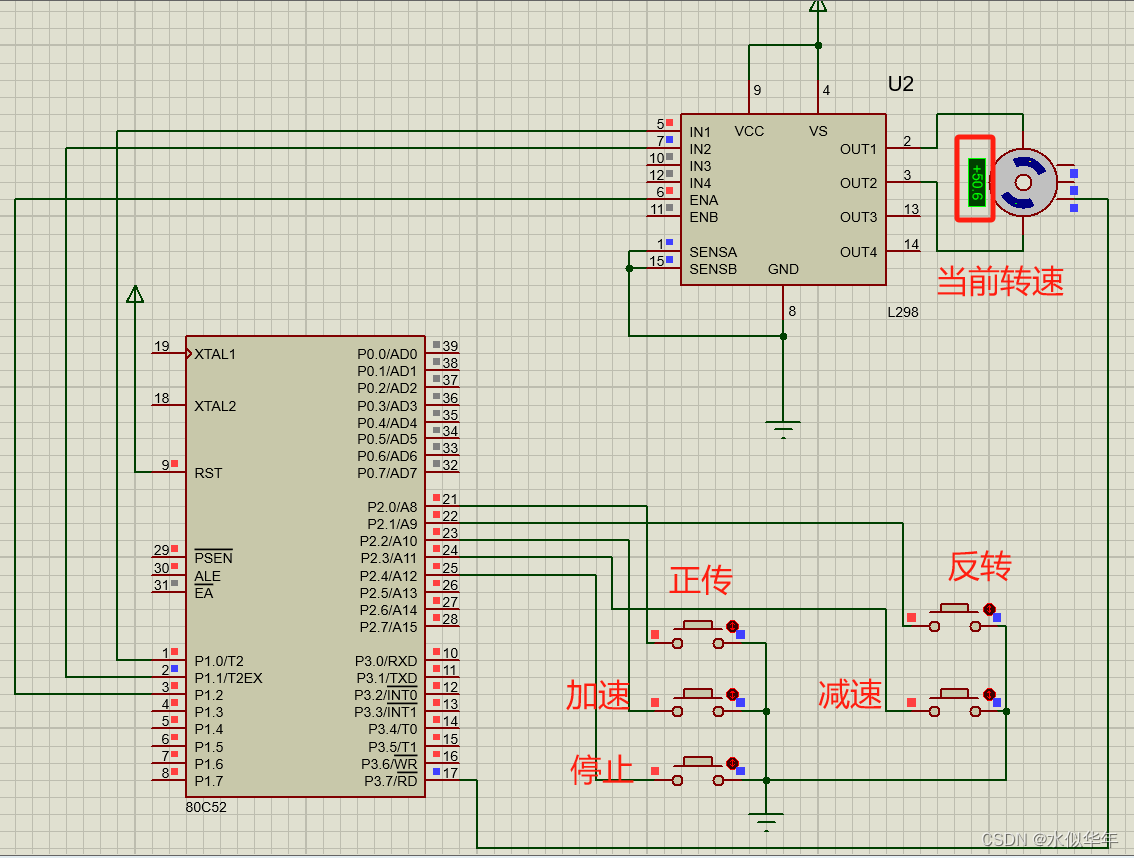Toggle the latch dot on 减速 button
The height and width of the screenshot is (858, 1134).
coord(989,695)
